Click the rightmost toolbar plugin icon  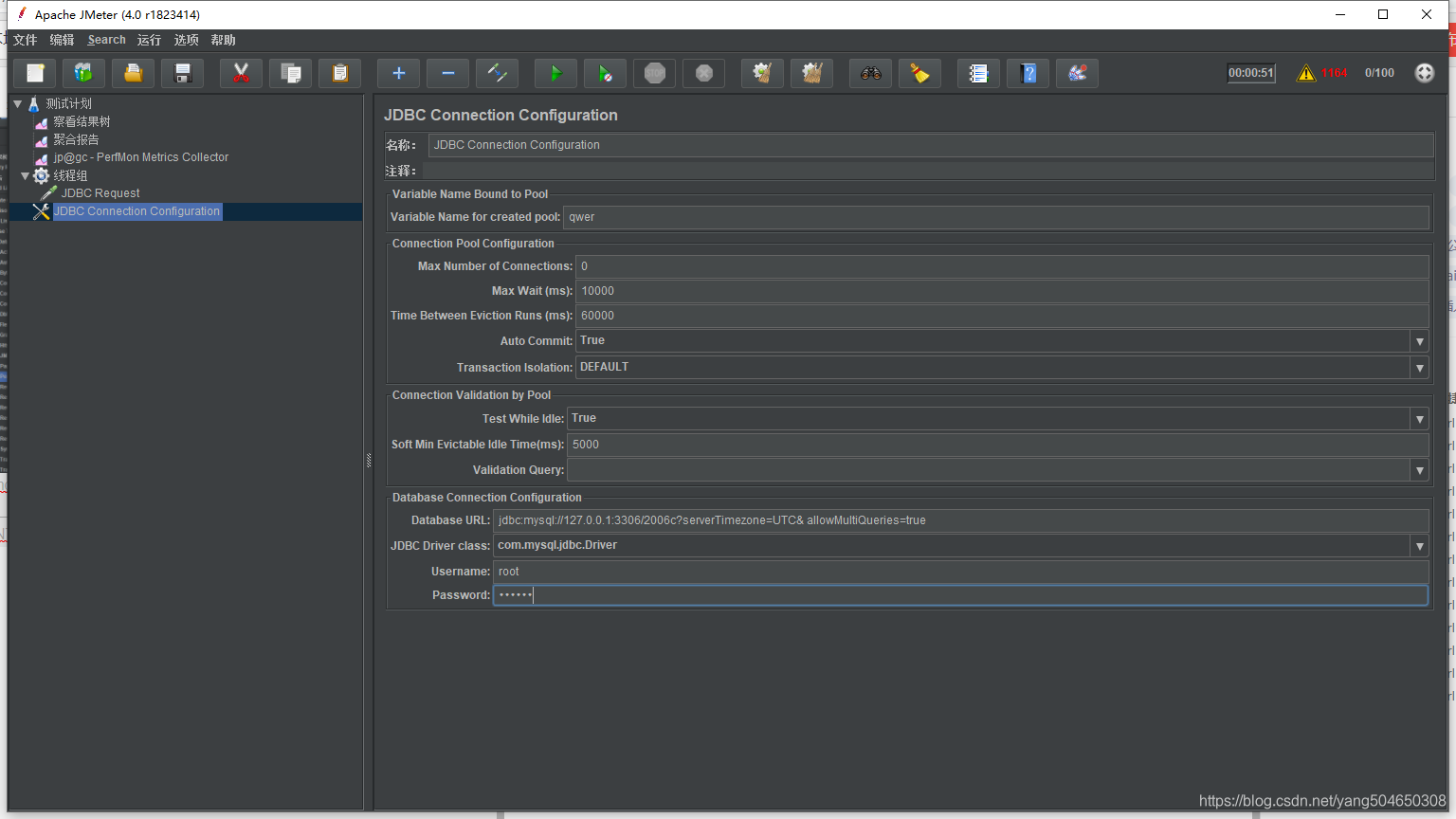click(1078, 73)
